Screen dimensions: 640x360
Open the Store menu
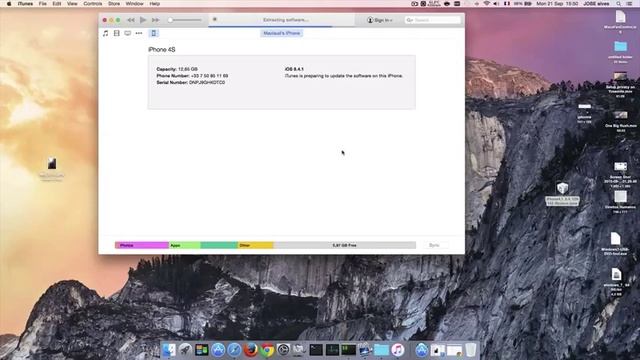[x=114, y=4]
